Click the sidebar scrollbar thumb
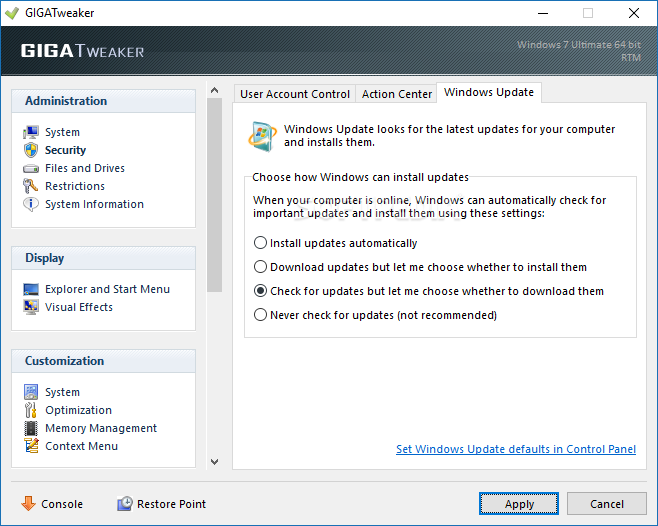Image resolution: width=658 pixels, height=526 pixels. pyautogui.click(x=214, y=194)
